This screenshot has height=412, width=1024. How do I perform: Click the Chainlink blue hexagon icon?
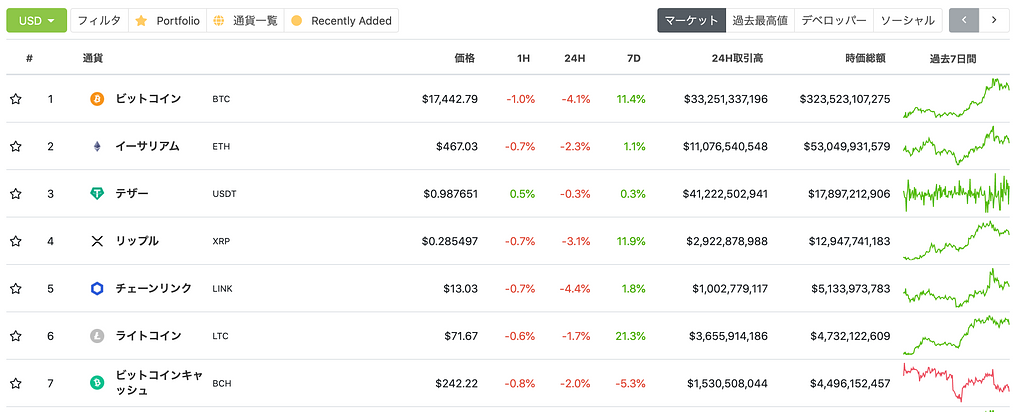coord(97,289)
